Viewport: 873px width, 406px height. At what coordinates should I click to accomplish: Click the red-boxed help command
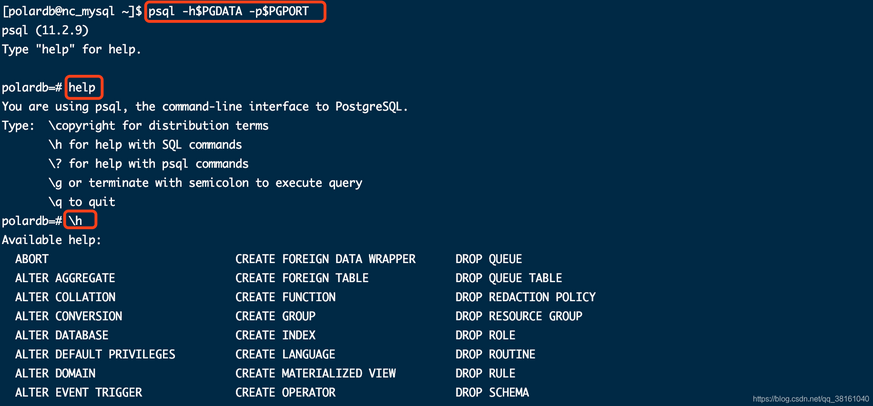click(x=83, y=88)
